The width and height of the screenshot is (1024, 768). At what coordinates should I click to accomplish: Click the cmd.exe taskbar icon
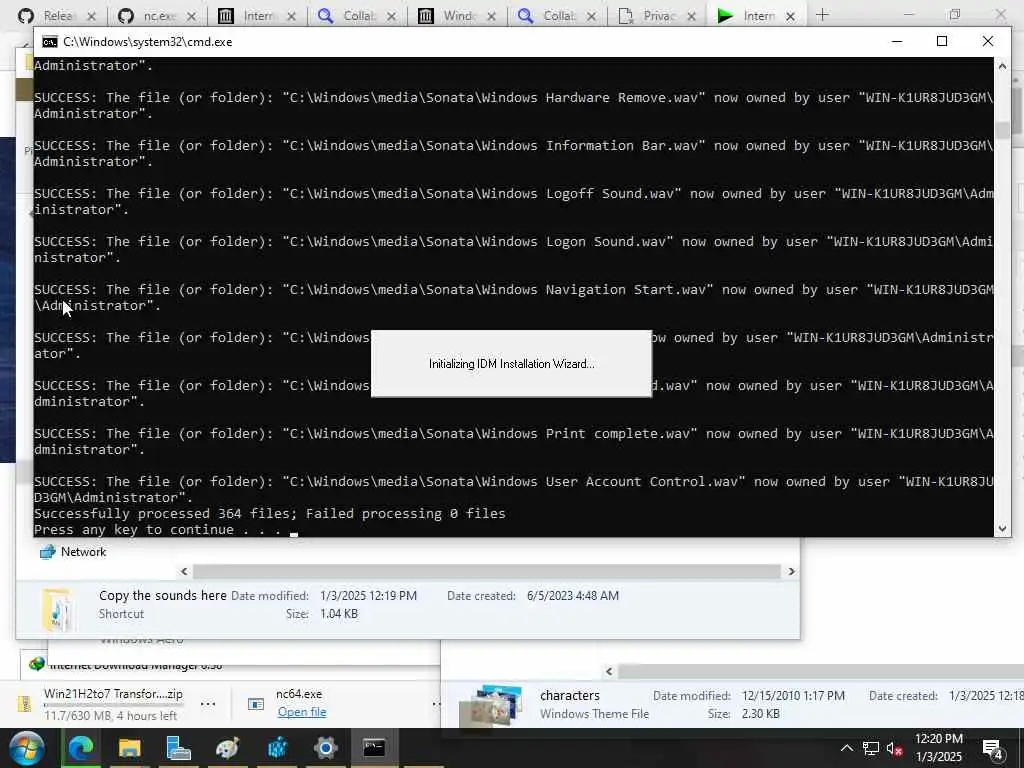point(374,748)
